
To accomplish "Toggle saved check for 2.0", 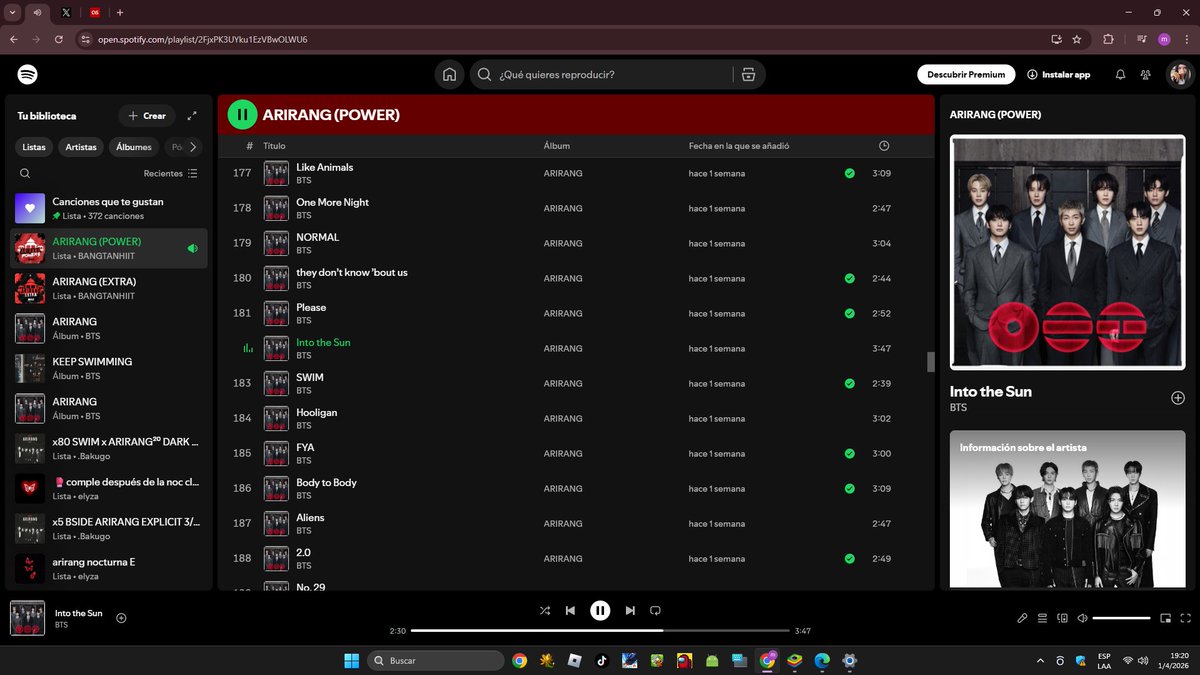I will pos(849,558).
